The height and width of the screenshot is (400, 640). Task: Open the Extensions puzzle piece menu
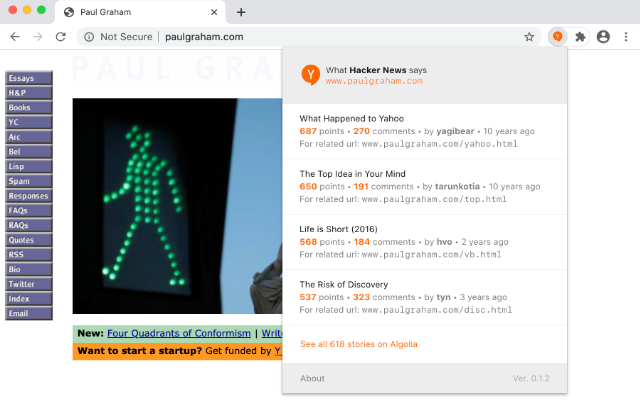coord(580,37)
